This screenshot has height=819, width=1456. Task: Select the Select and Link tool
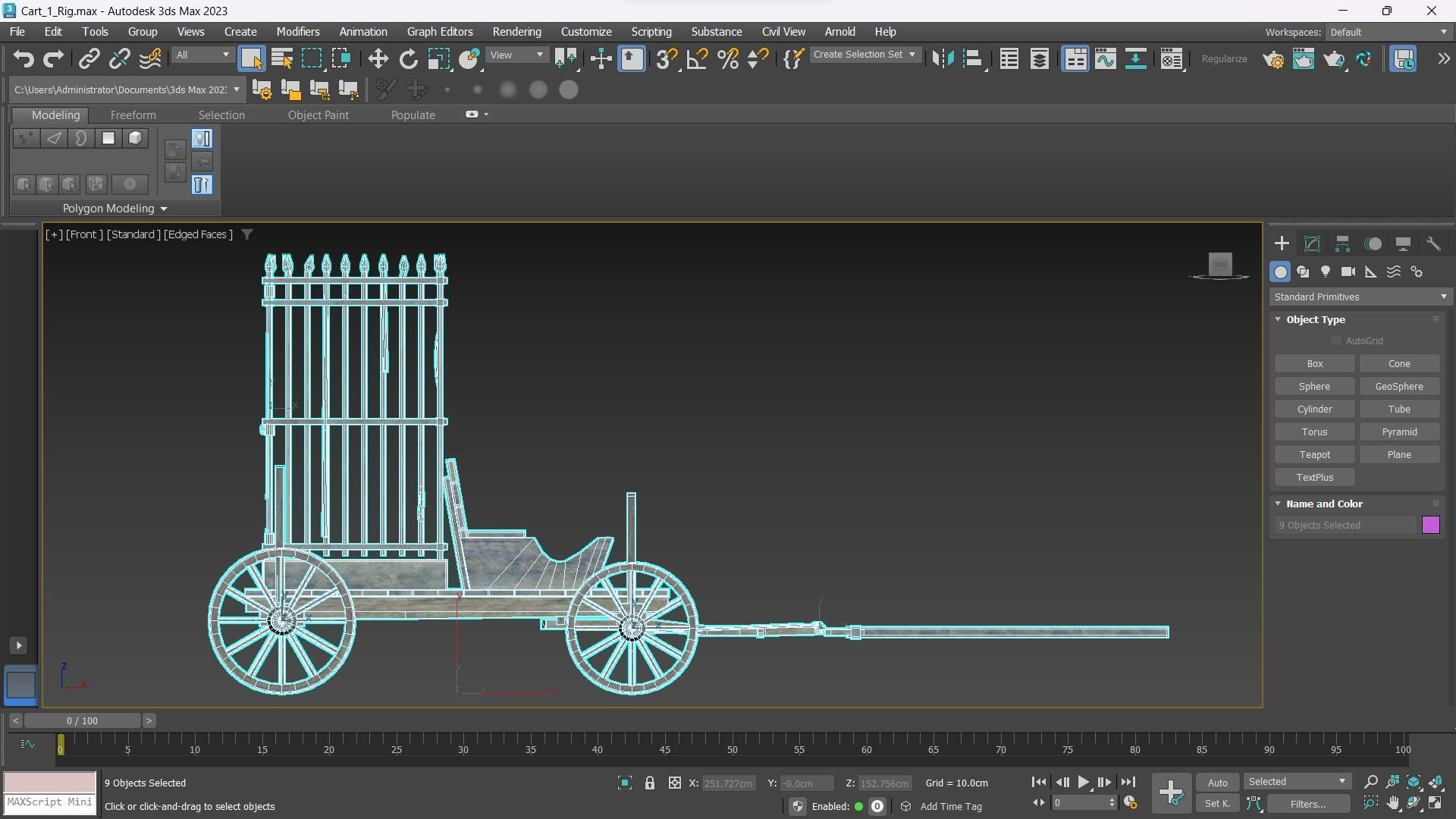[x=89, y=59]
